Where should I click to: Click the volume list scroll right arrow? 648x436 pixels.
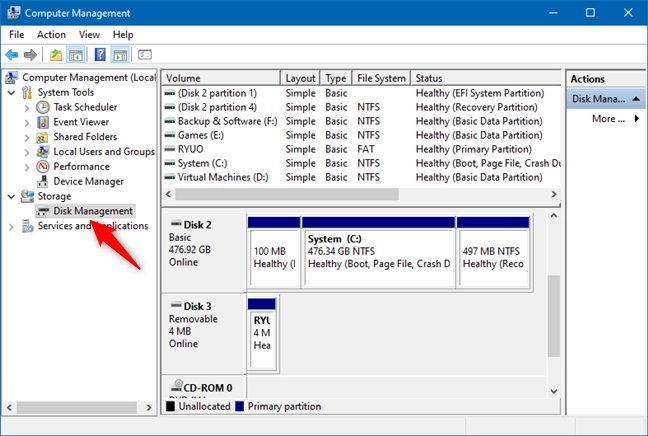coord(554,194)
